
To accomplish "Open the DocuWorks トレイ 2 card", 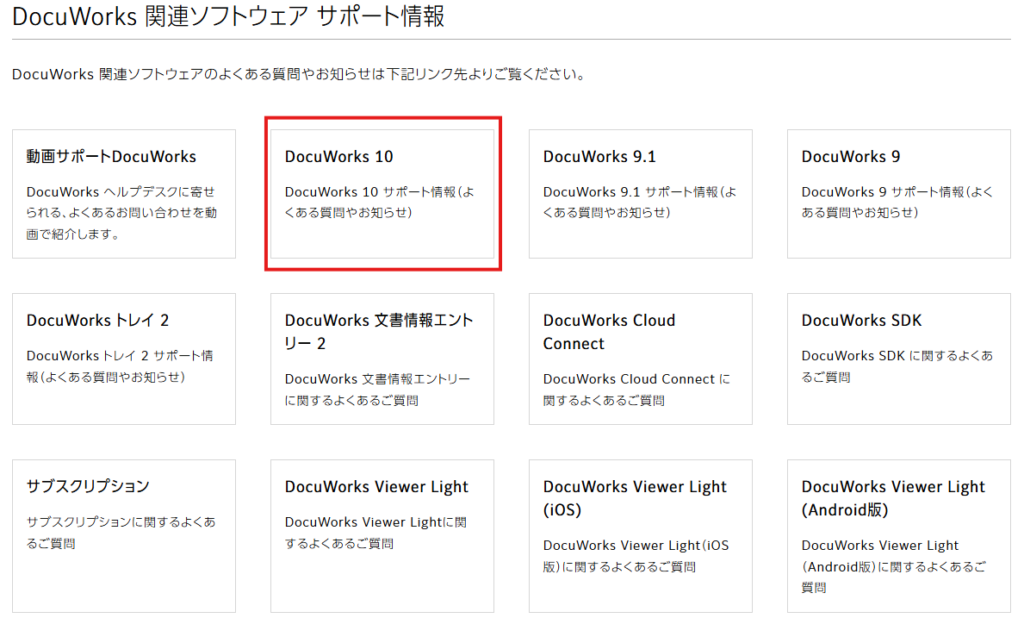I will pyautogui.click(x=124, y=359).
